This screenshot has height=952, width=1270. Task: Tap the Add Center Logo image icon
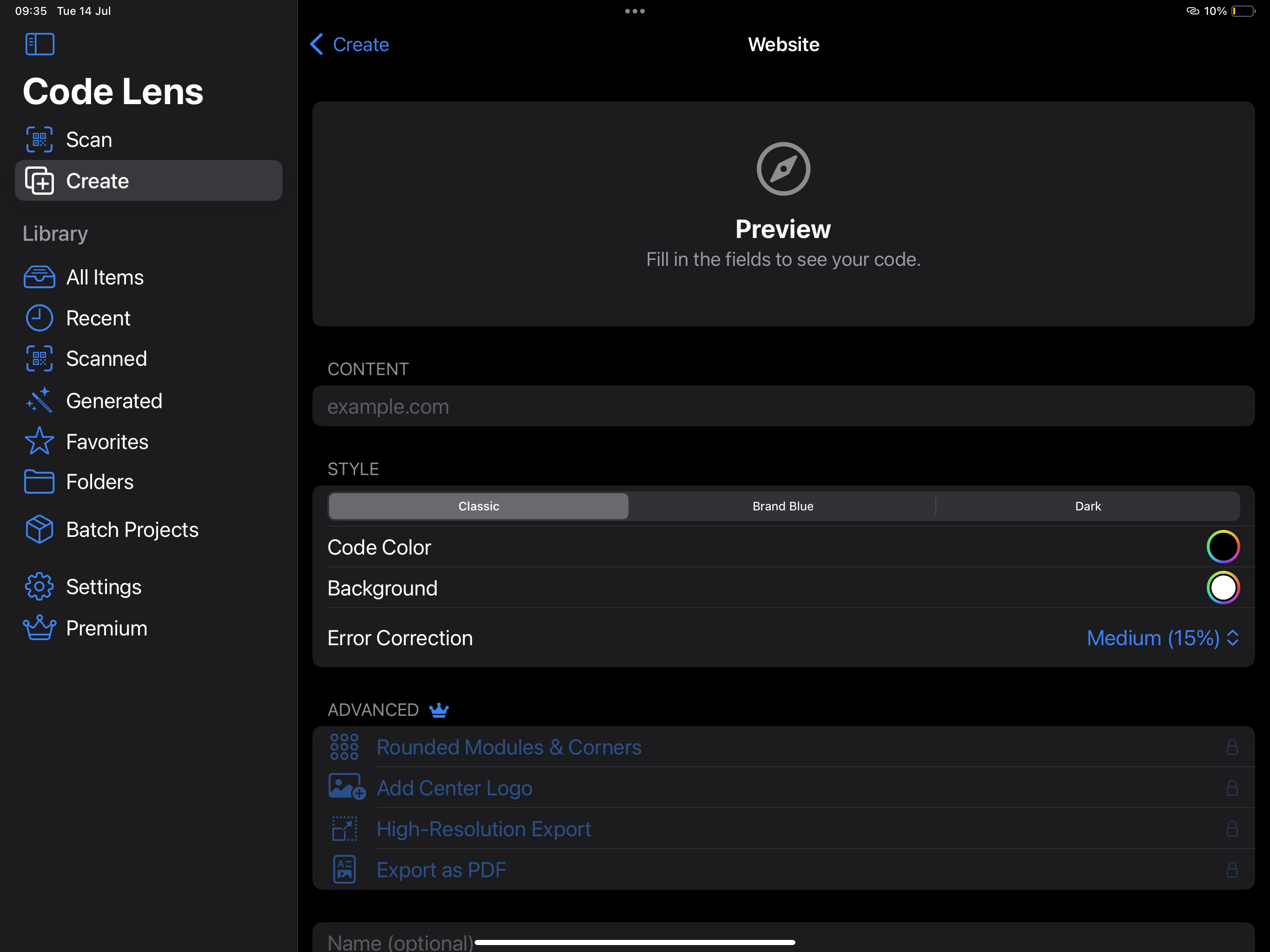point(347,787)
